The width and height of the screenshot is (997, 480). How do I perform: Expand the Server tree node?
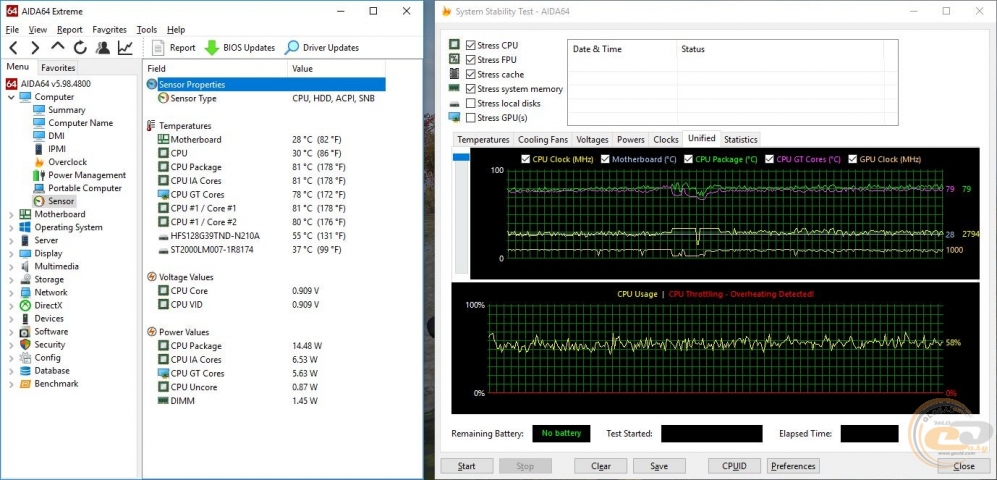tap(11, 240)
